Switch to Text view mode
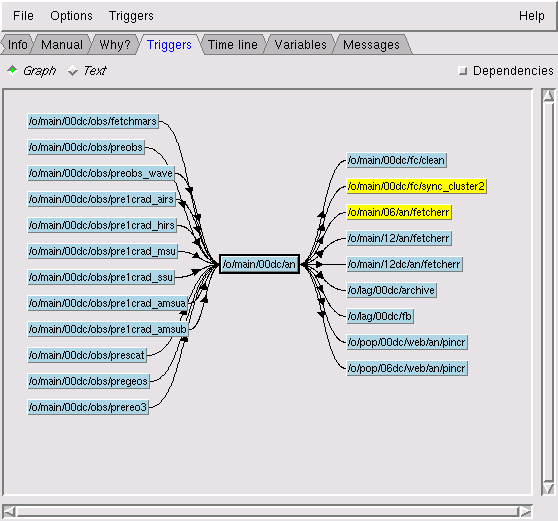 coord(73,70)
